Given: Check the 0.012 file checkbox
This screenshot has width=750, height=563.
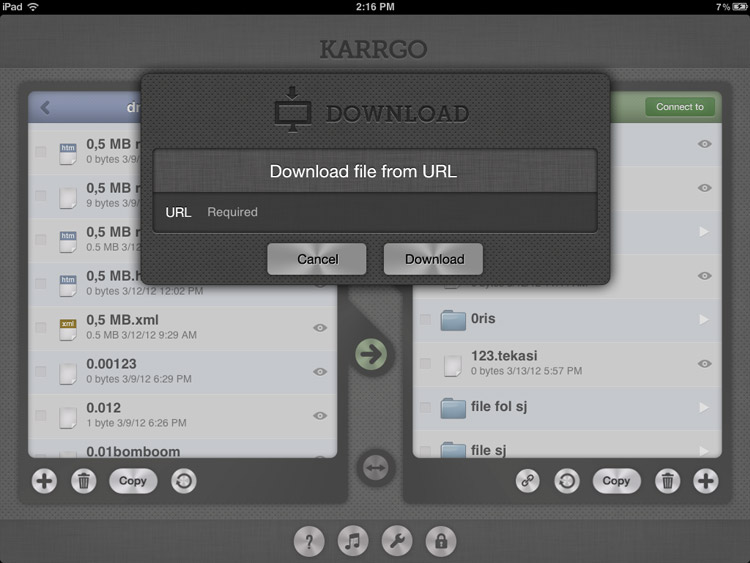Looking at the screenshot, I should [x=41, y=415].
